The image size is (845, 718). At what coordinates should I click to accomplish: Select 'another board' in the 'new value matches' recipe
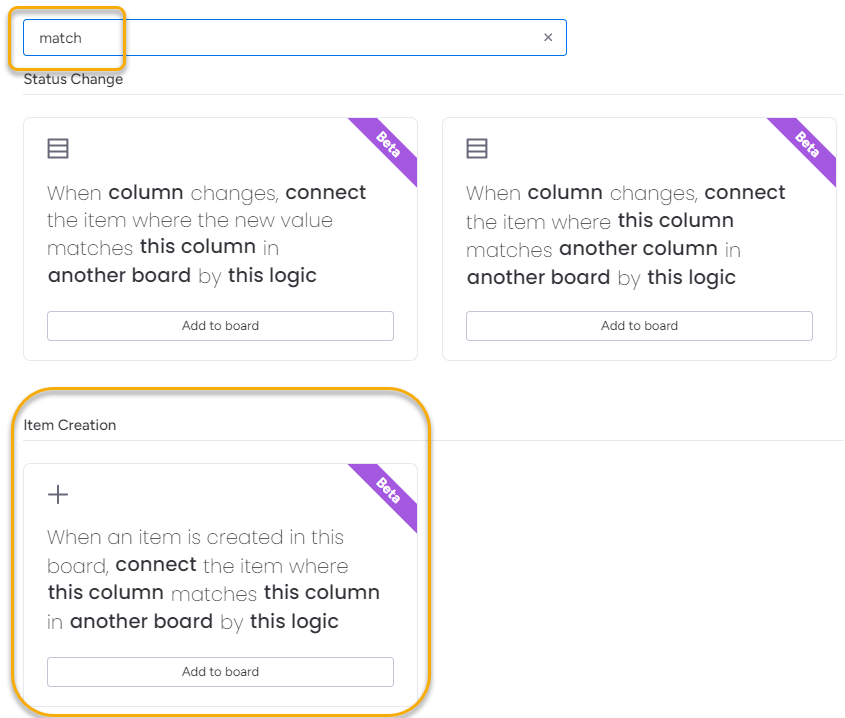pos(119,276)
